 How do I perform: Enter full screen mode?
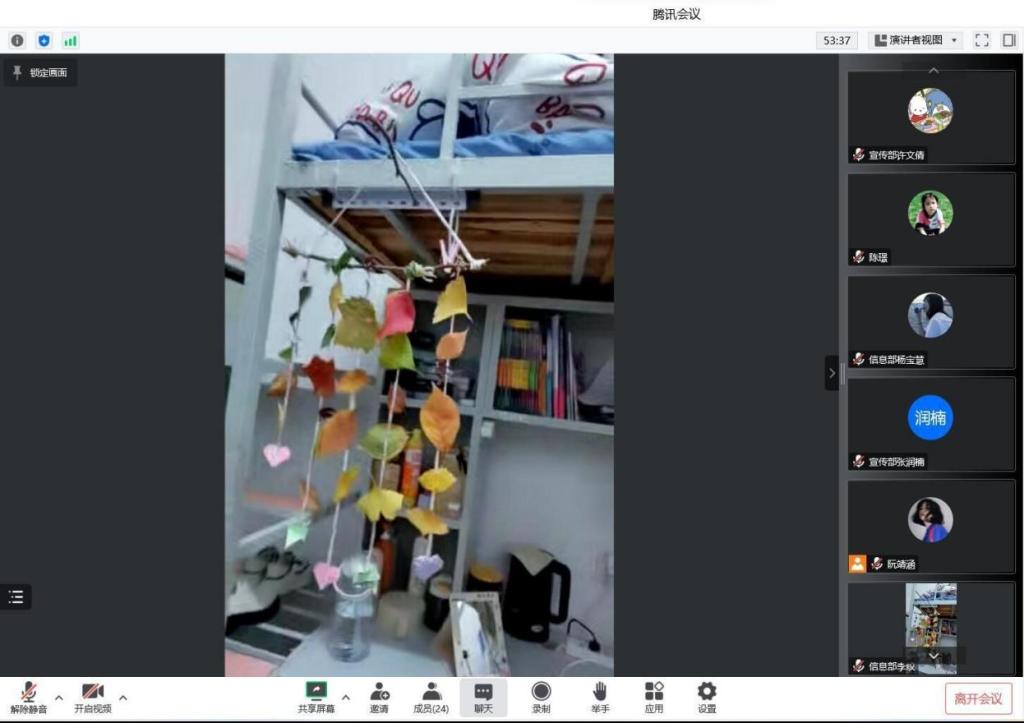pos(981,40)
